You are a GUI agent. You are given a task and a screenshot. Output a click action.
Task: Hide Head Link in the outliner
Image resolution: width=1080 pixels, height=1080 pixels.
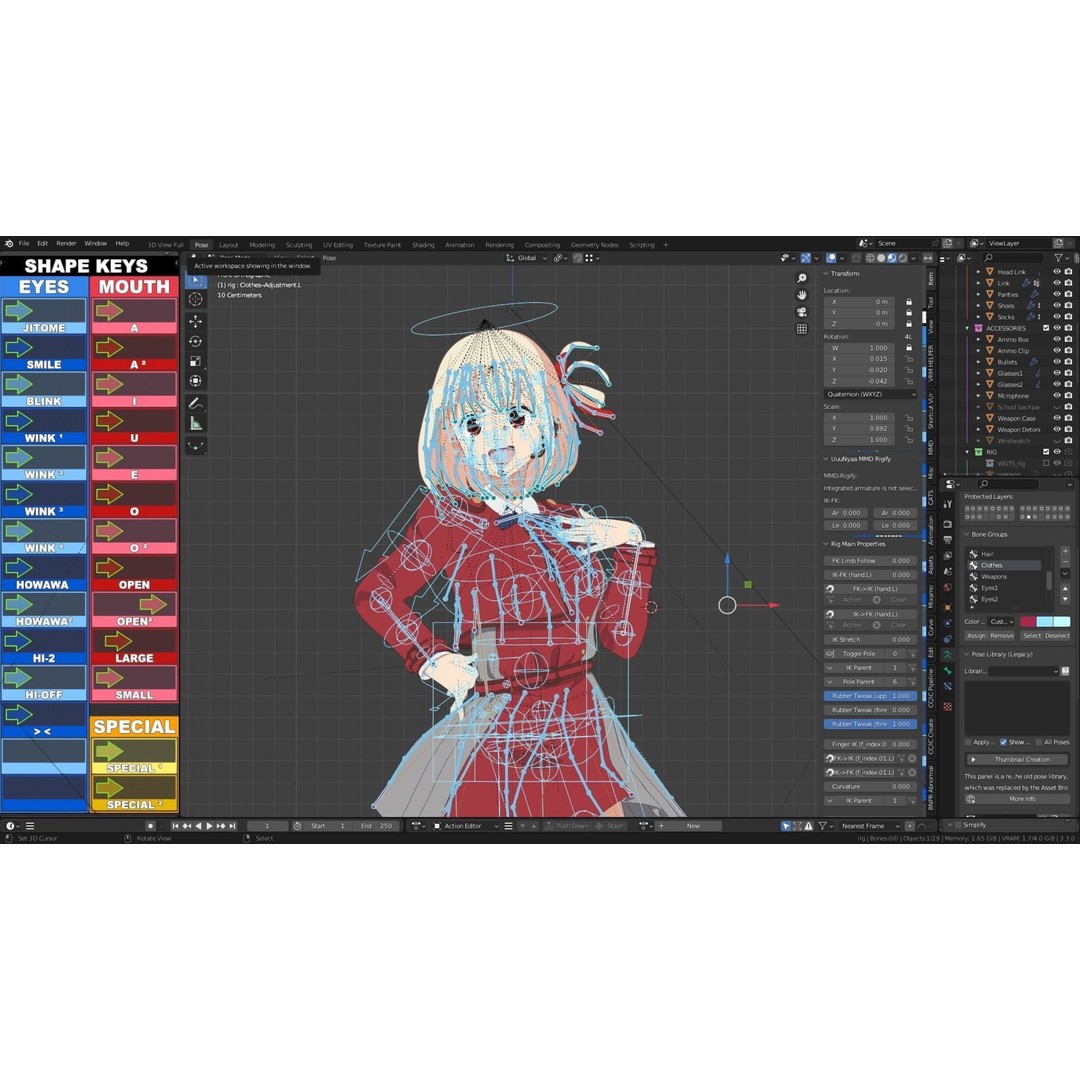(1057, 272)
